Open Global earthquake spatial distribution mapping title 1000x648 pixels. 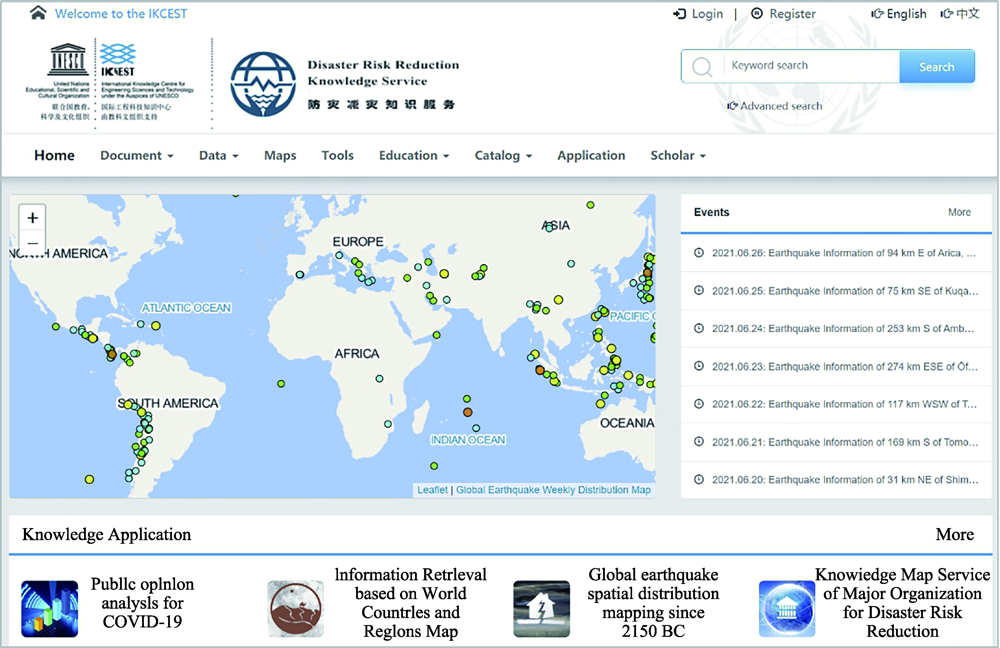[x=653, y=603]
